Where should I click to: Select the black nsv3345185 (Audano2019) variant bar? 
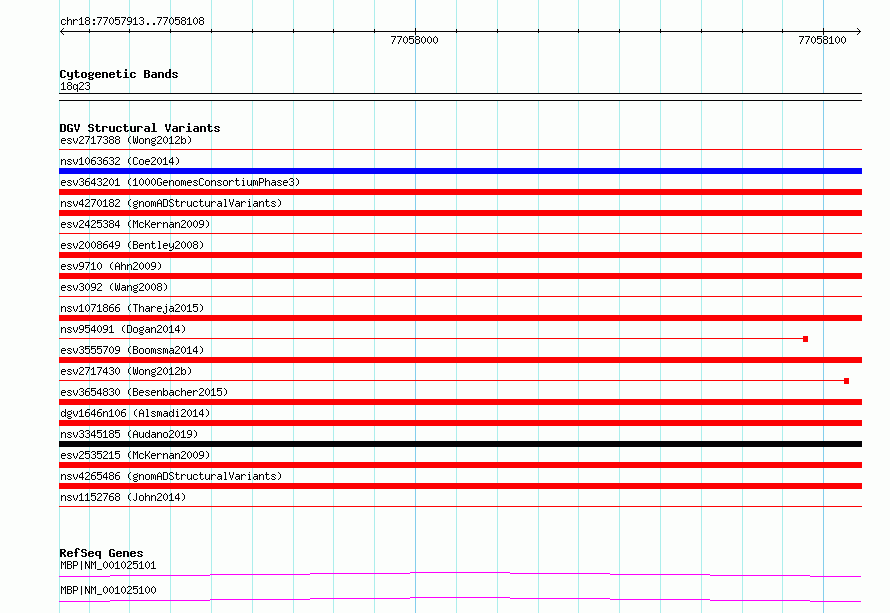click(x=460, y=444)
